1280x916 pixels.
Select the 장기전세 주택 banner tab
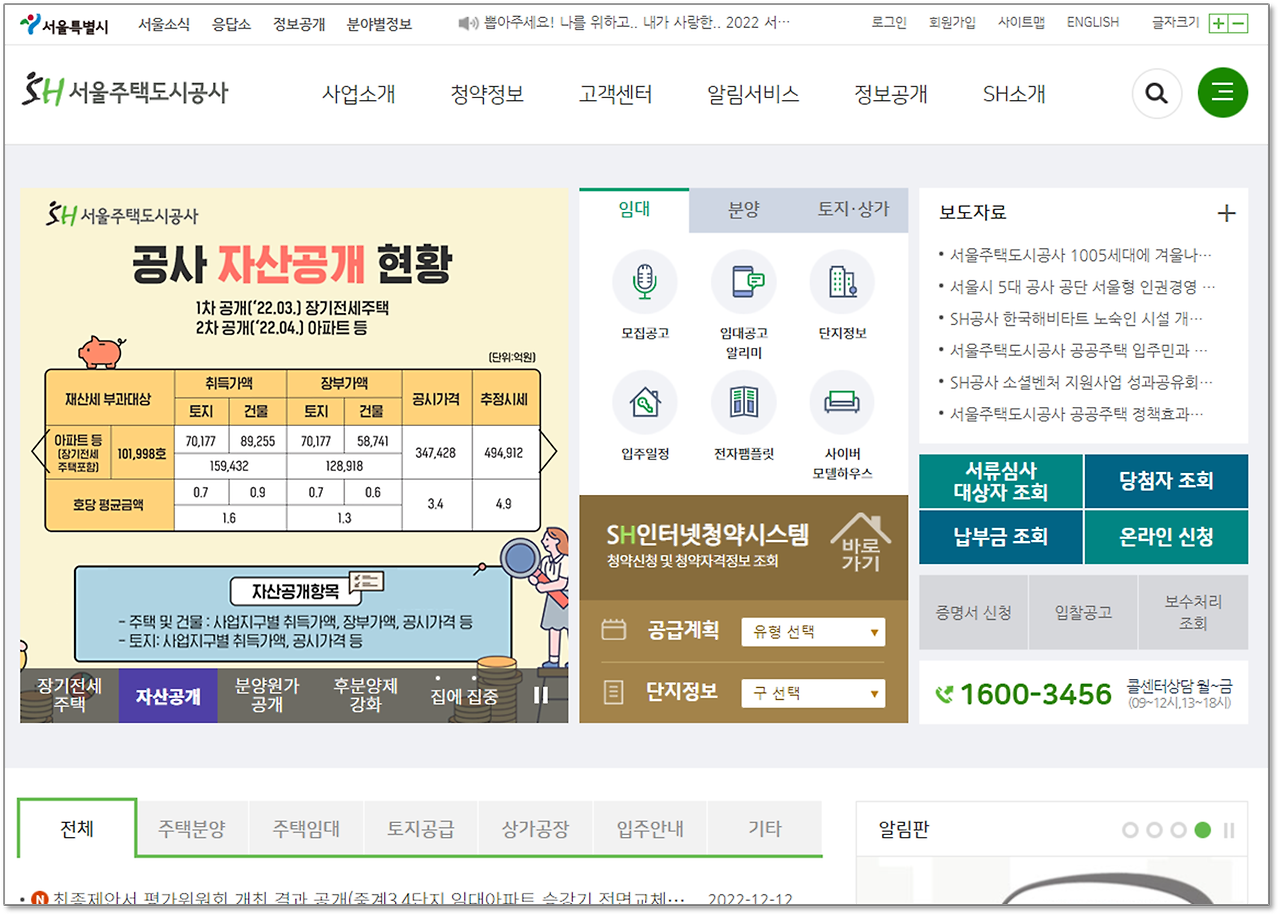pos(69,695)
